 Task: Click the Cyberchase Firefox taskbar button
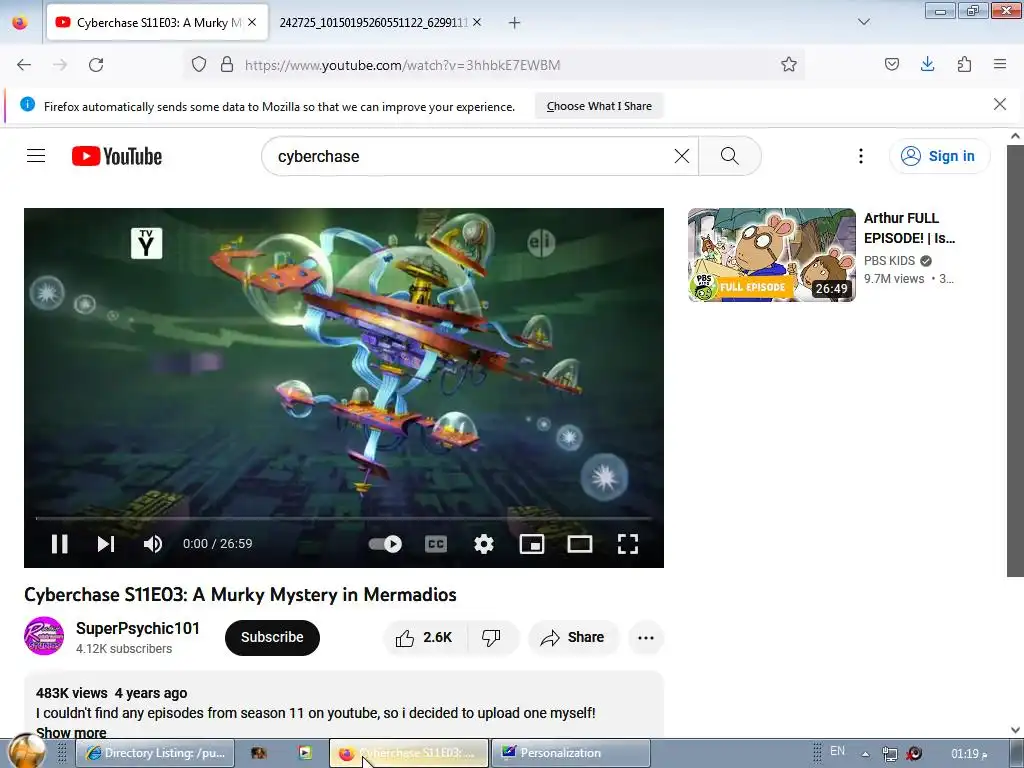click(x=409, y=753)
